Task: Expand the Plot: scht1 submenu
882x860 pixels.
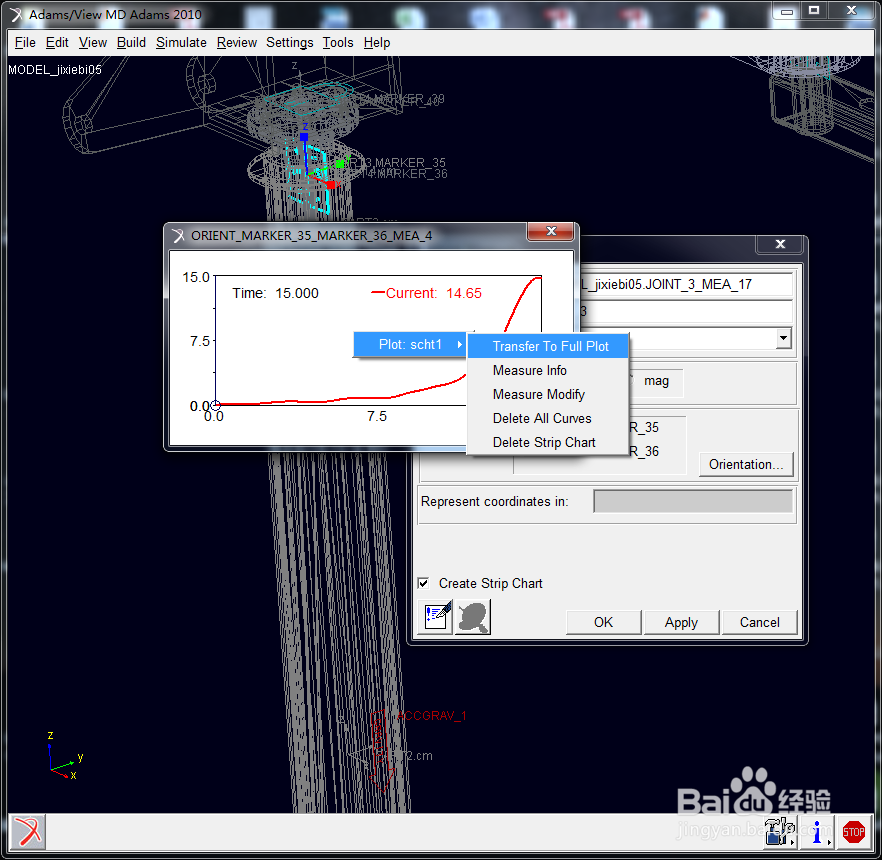Action: pyautogui.click(x=410, y=344)
